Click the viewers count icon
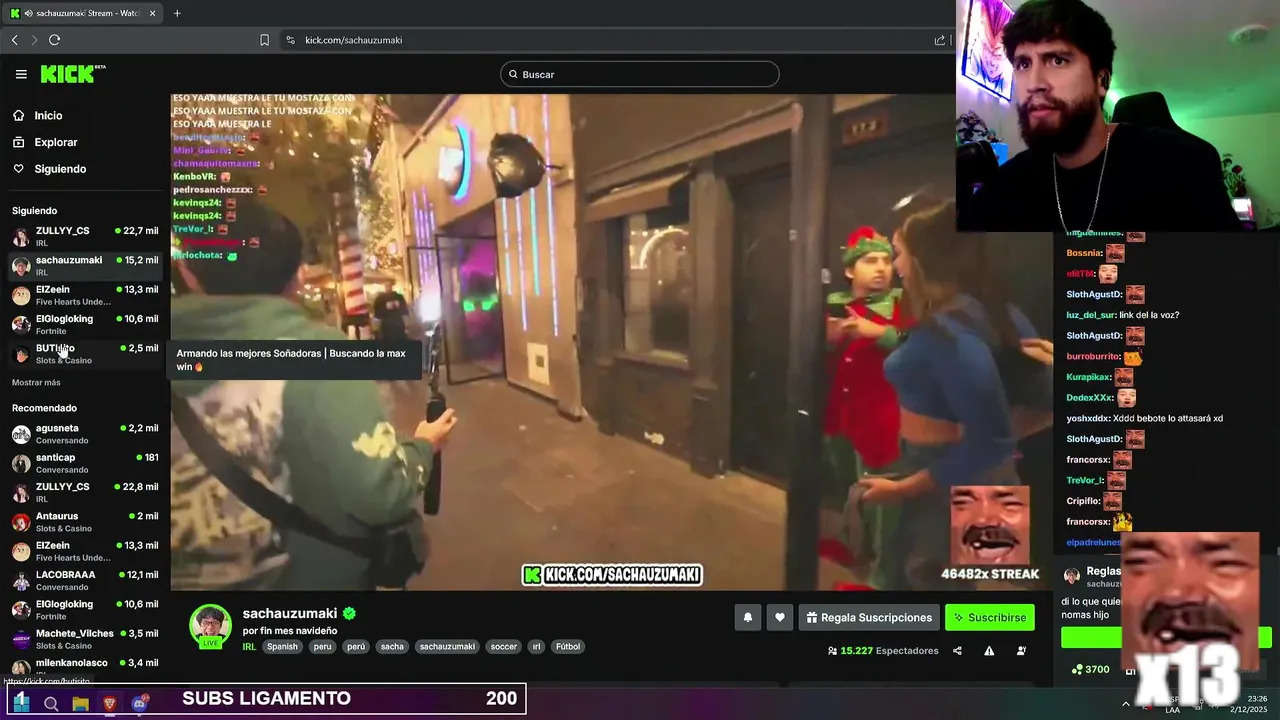This screenshot has height=720, width=1280. pyautogui.click(x=832, y=651)
